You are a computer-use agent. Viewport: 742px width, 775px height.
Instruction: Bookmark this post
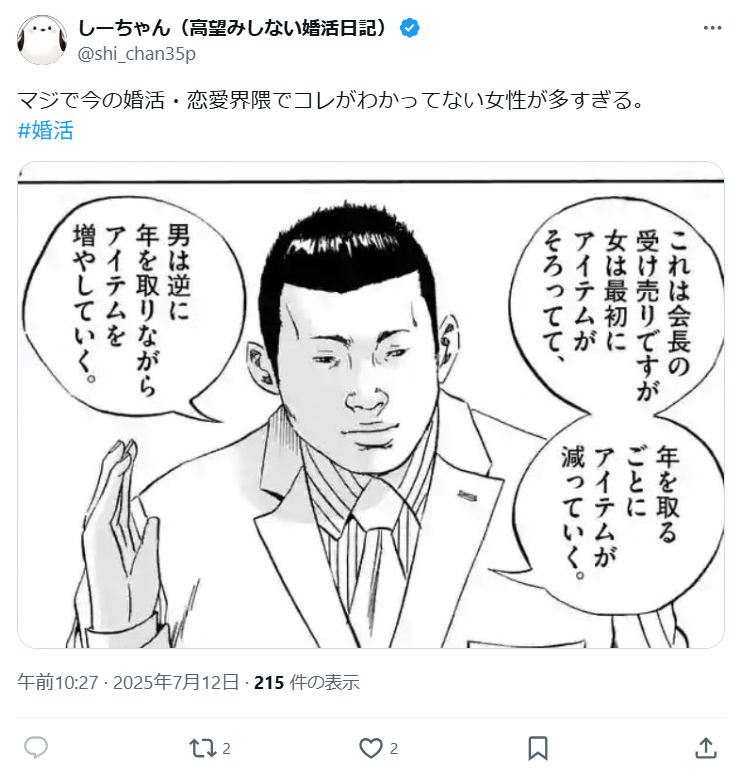tap(538, 748)
